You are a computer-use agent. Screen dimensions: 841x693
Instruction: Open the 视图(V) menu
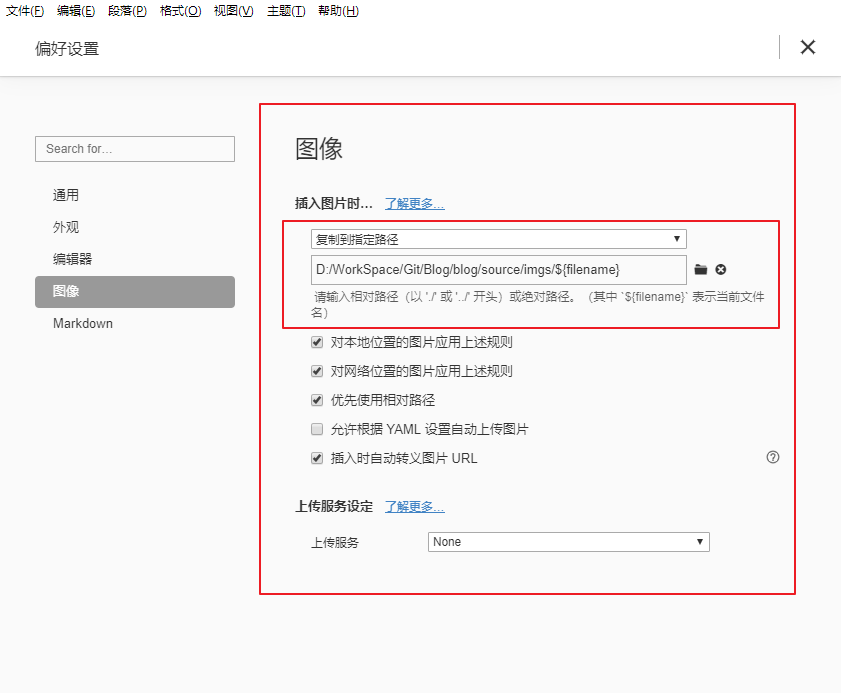[233, 11]
